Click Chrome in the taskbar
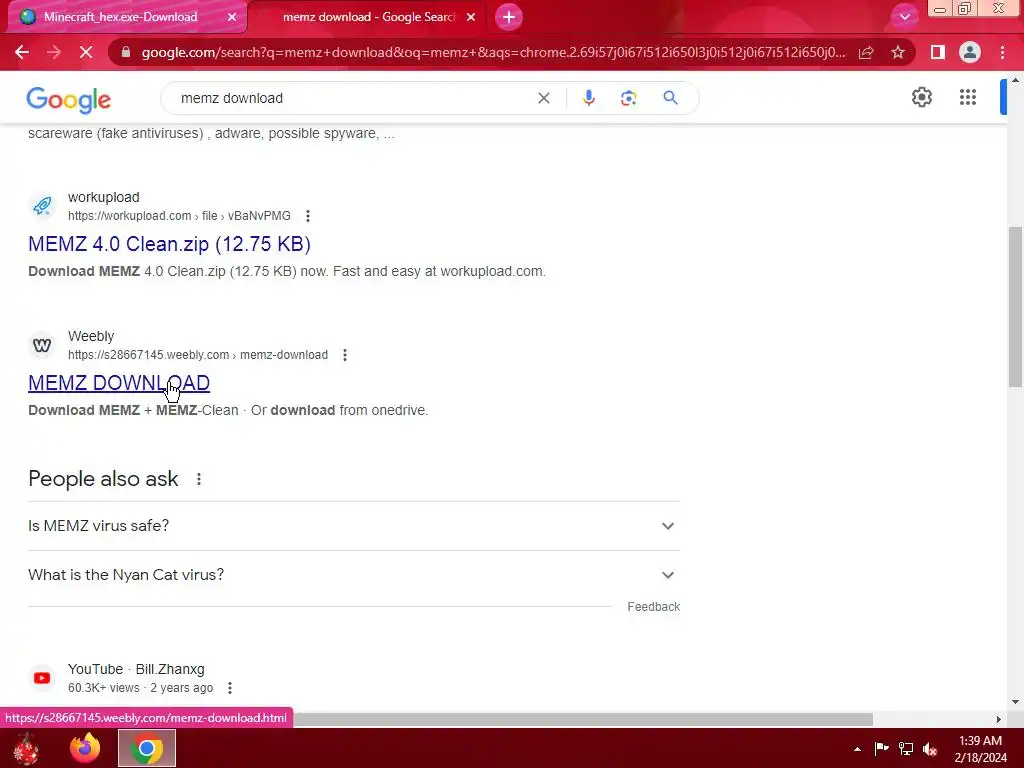This screenshot has width=1024, height=768. coord(146,748)
